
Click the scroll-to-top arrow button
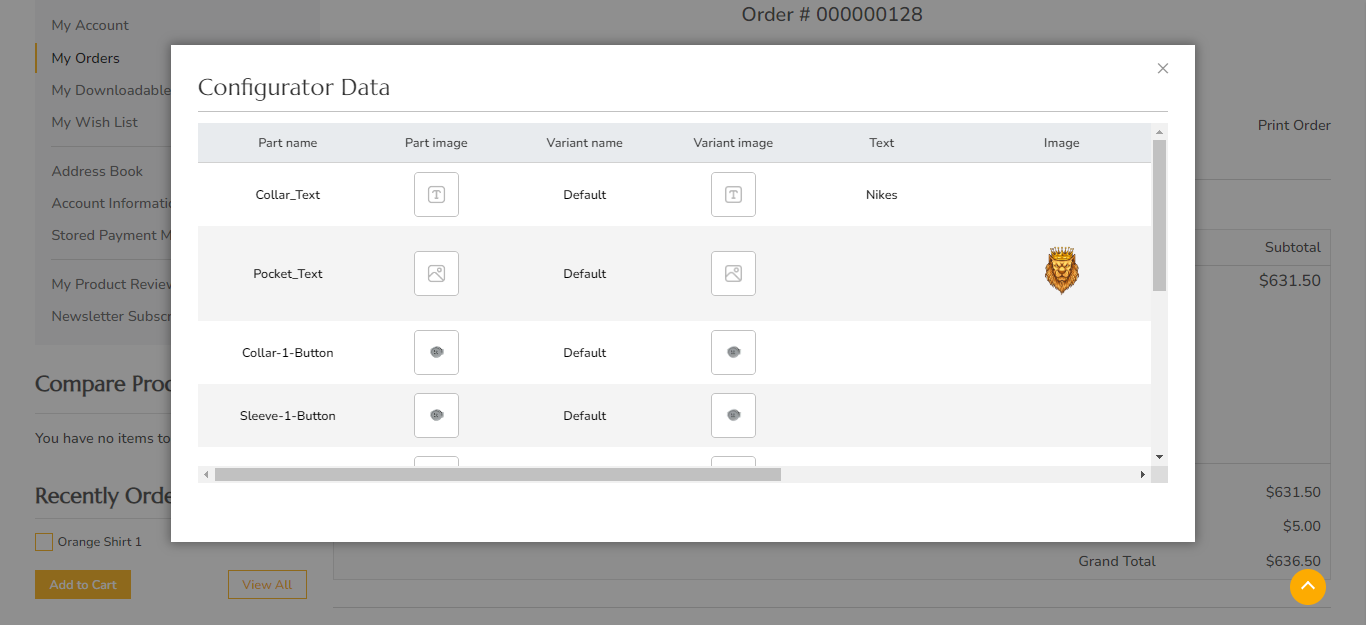point(1308,587)
